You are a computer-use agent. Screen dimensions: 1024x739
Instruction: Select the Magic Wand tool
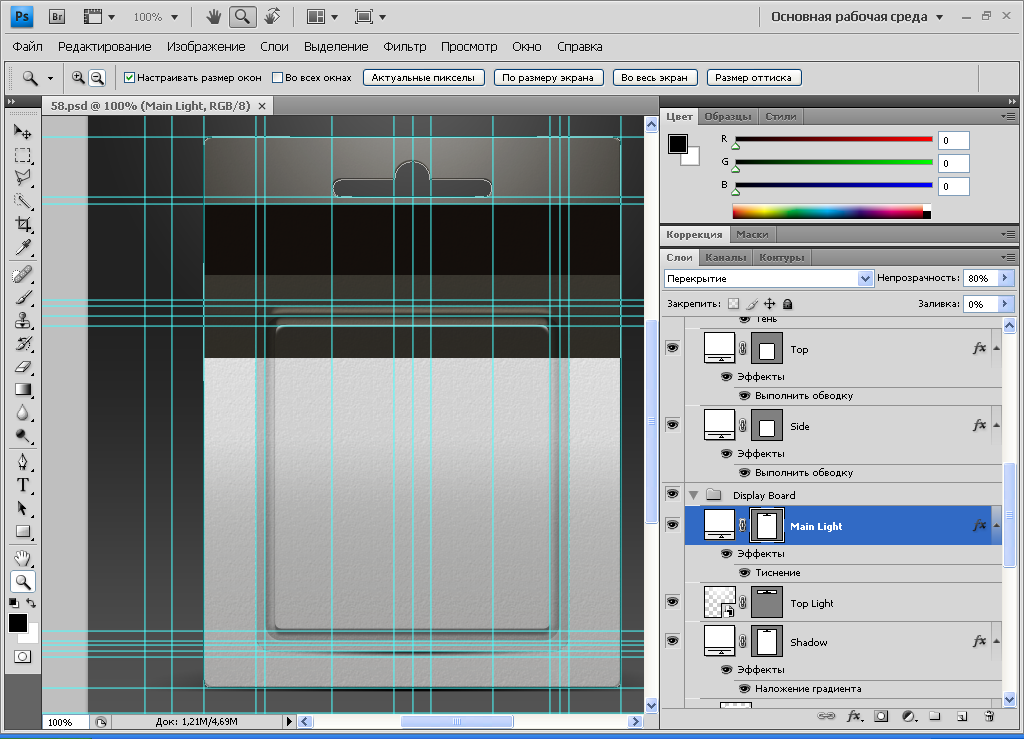[x=22, y=201]
